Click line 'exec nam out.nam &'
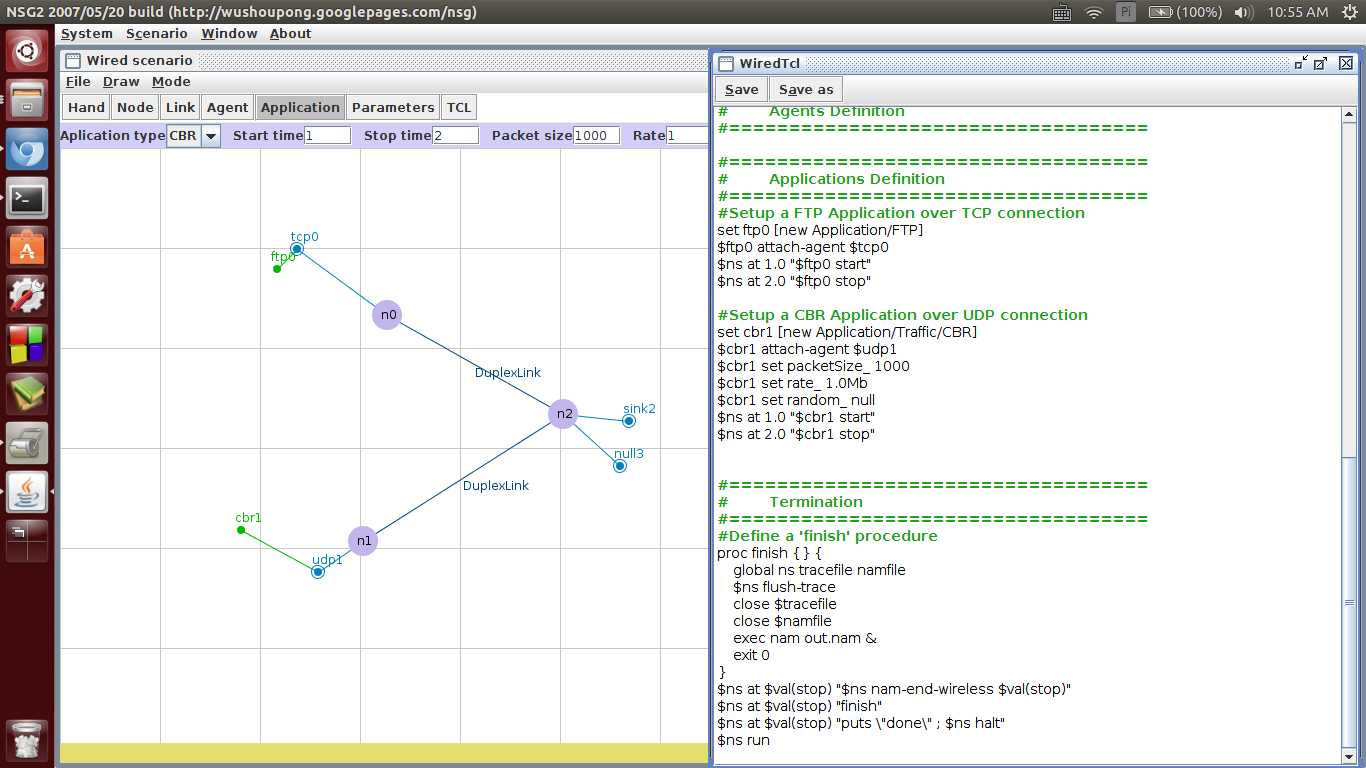Screen dimensions: 1366x768 pos(805,638)
